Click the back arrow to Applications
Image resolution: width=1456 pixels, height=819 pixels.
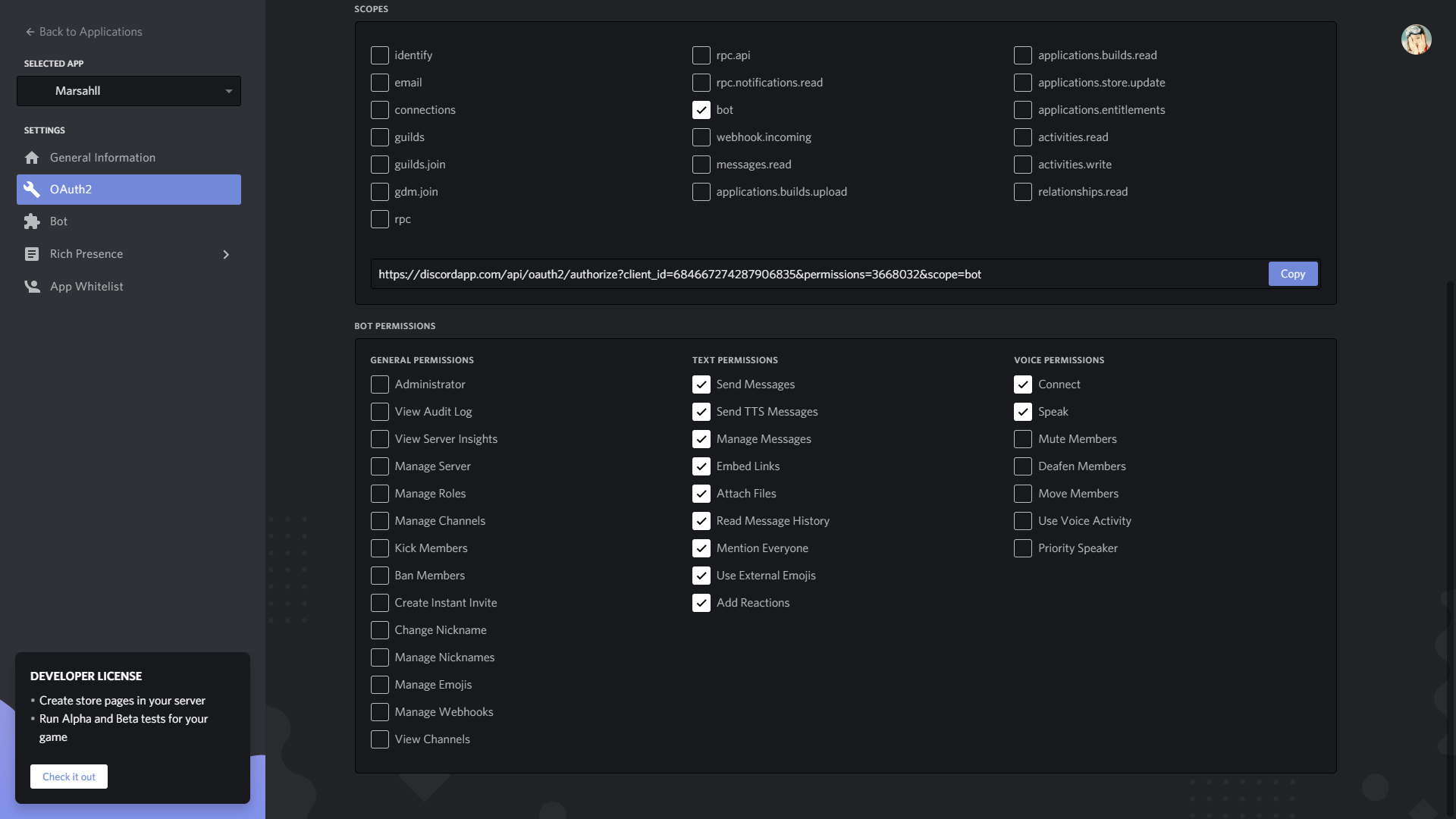tap(30, 32)
